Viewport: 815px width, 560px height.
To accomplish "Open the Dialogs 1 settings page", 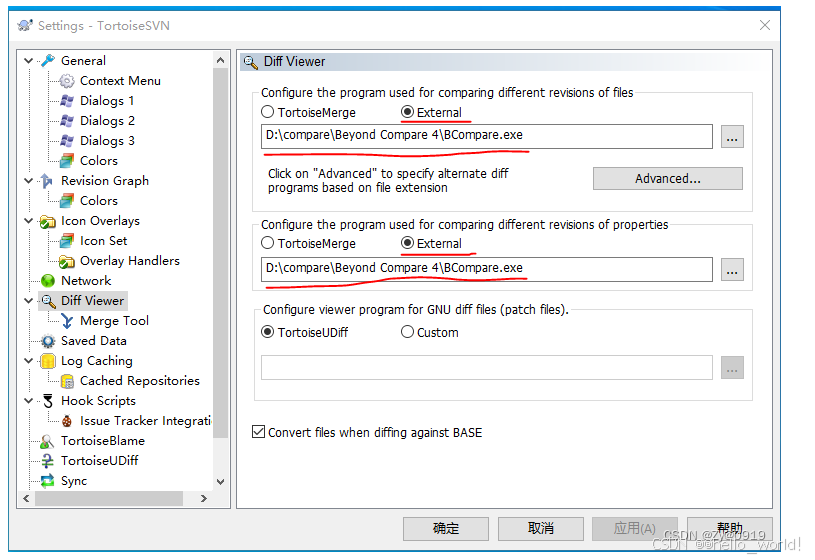I will pyautogui.click(x=107, y=101).
